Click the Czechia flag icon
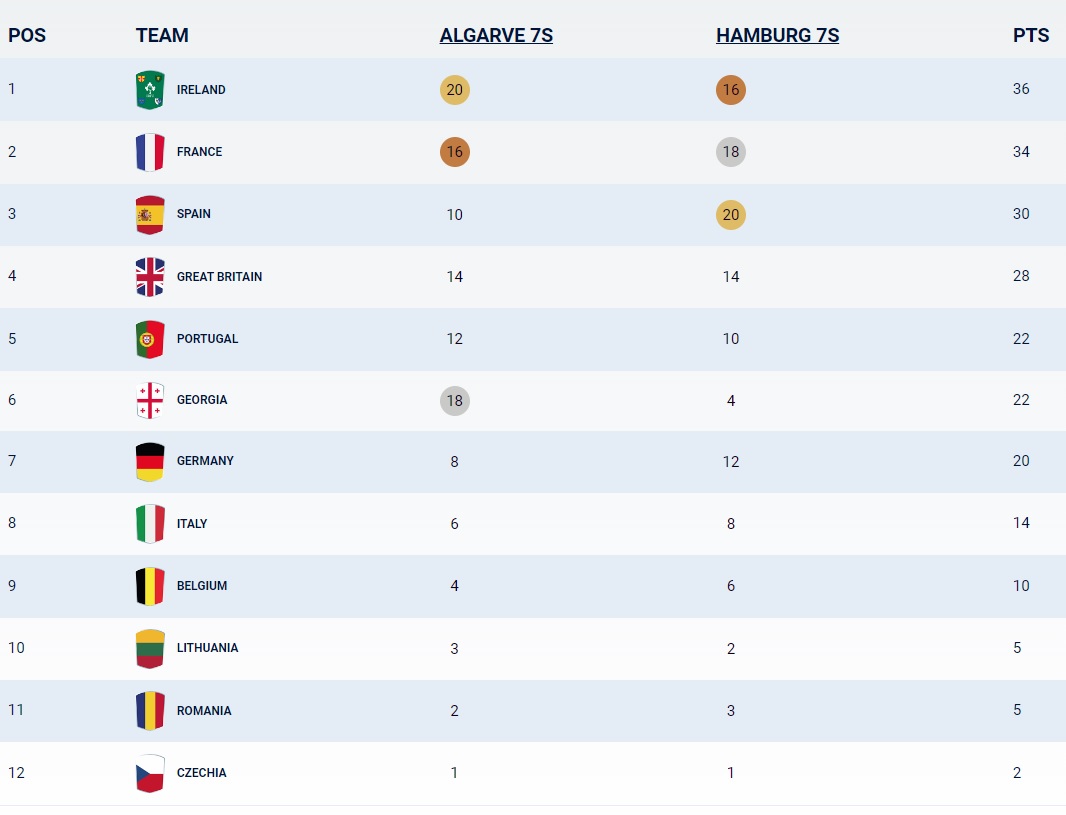This screenshot has height=815, width=1066. click(x=150, y=774)
